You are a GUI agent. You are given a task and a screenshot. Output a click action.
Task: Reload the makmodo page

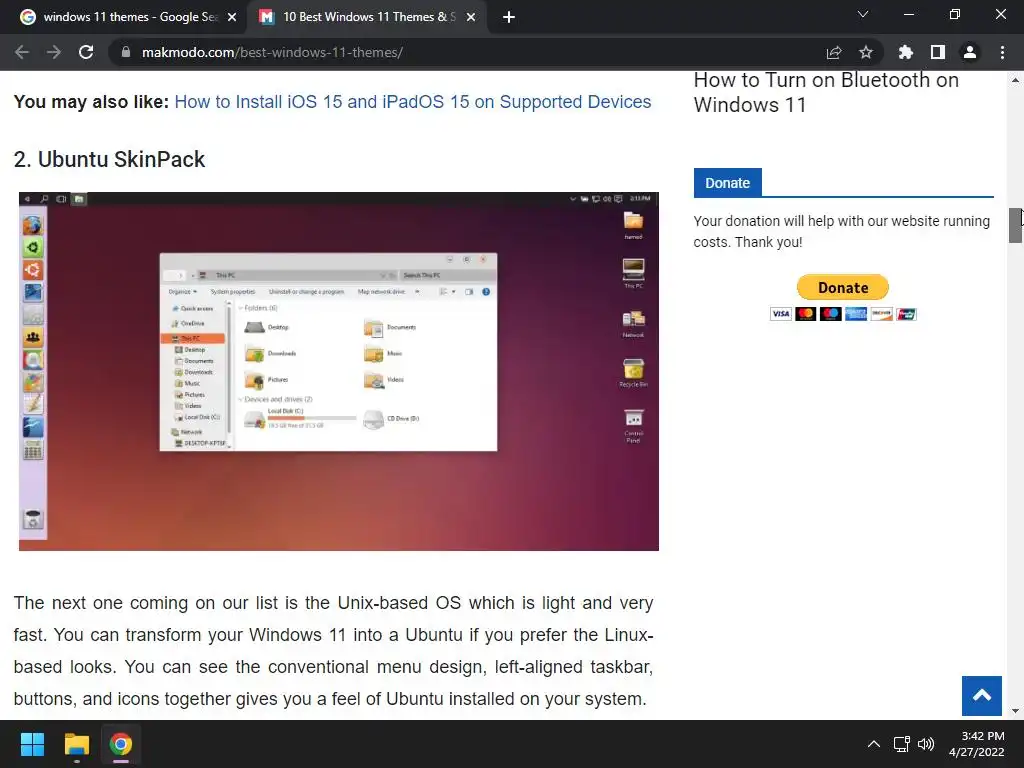click(x=86, y=52)
